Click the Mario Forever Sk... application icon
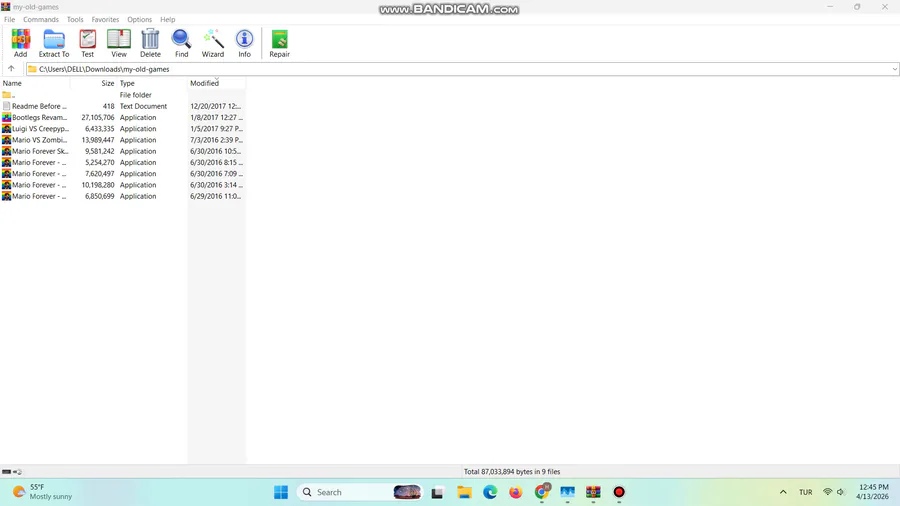The image size is (900, 506). 6,151
